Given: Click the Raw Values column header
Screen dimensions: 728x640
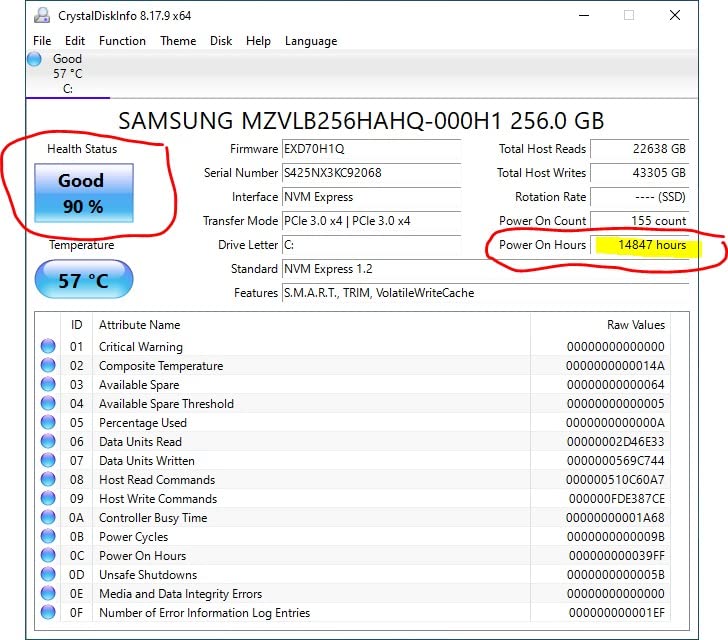Looking at the screenshot, I should 636,325.
